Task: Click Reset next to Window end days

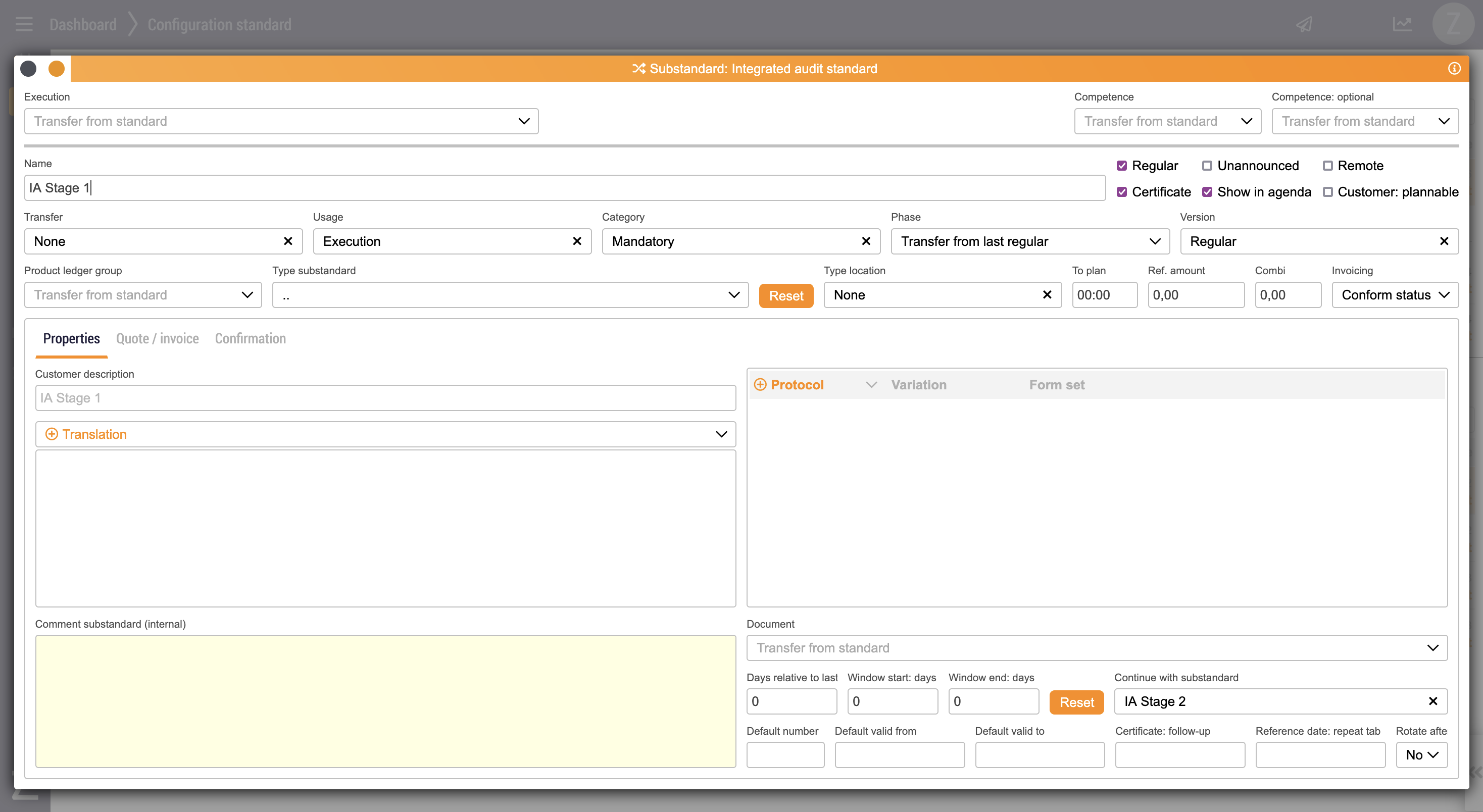Action: (x=1076, y=702)
